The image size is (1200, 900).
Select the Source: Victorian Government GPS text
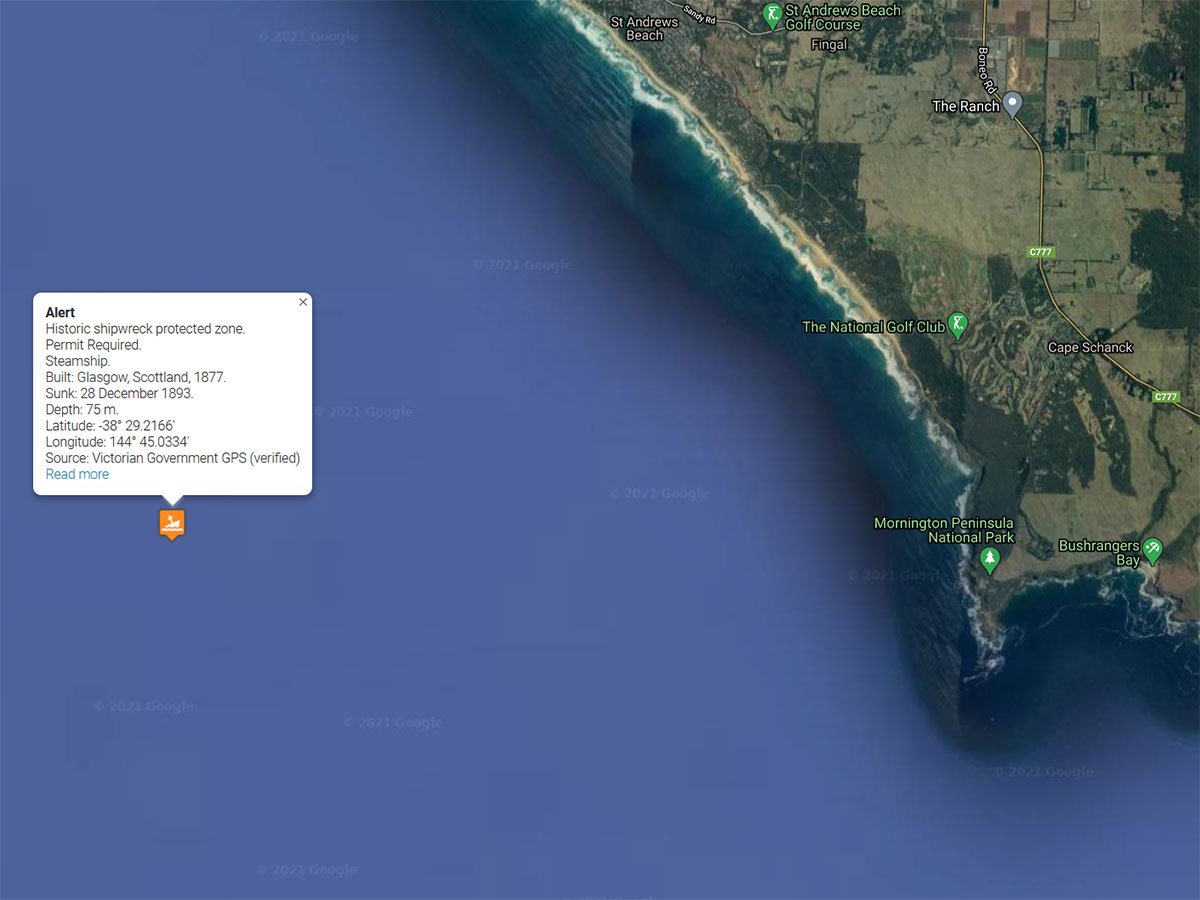click(x=173, y=458)
